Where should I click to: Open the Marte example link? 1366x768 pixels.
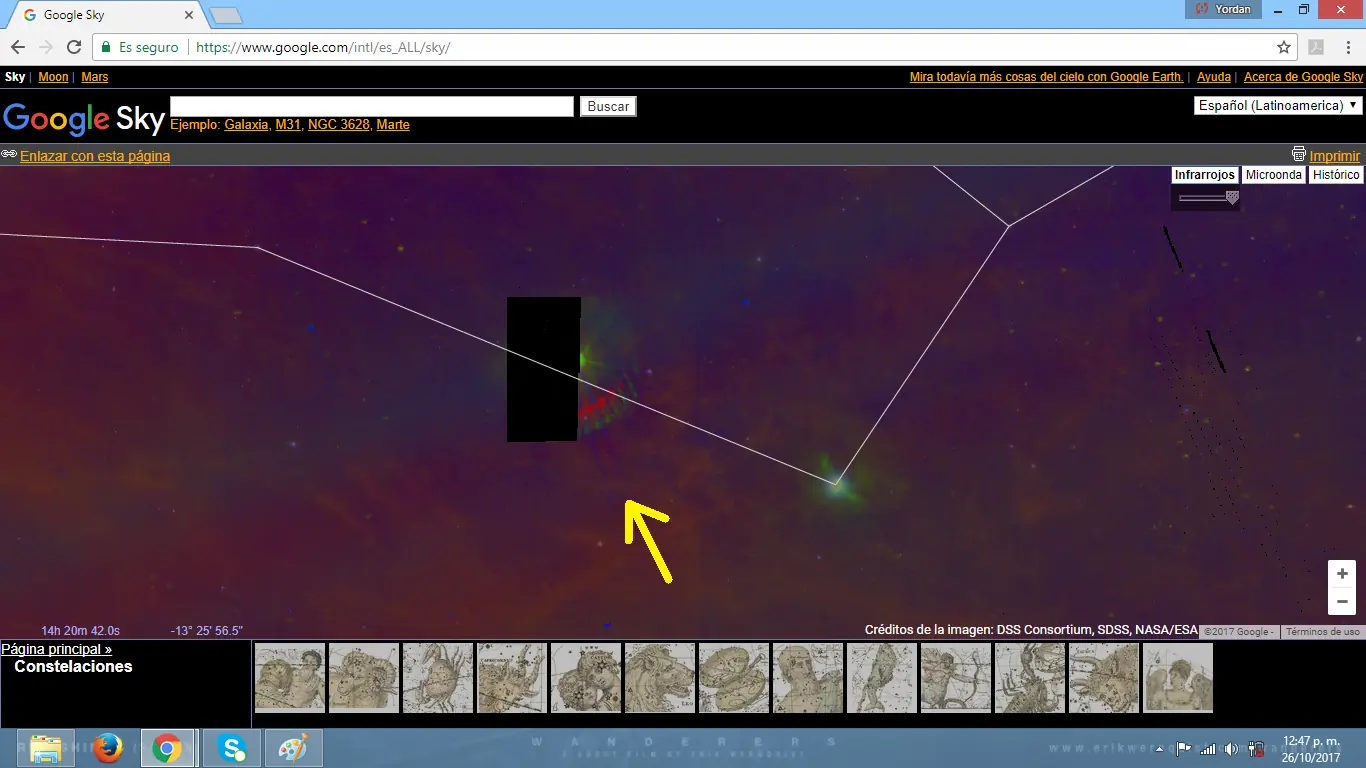click(x=393, y=125)
